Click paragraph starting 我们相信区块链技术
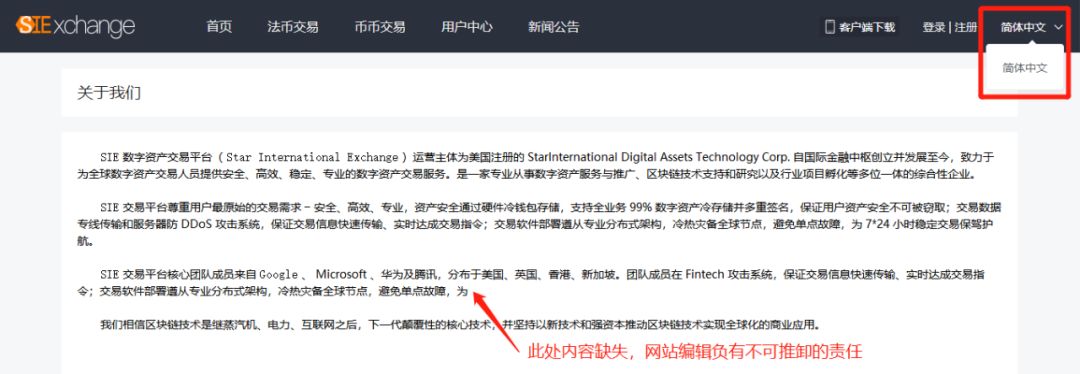This screenshot has height=374, width=1080. [461, 324]
